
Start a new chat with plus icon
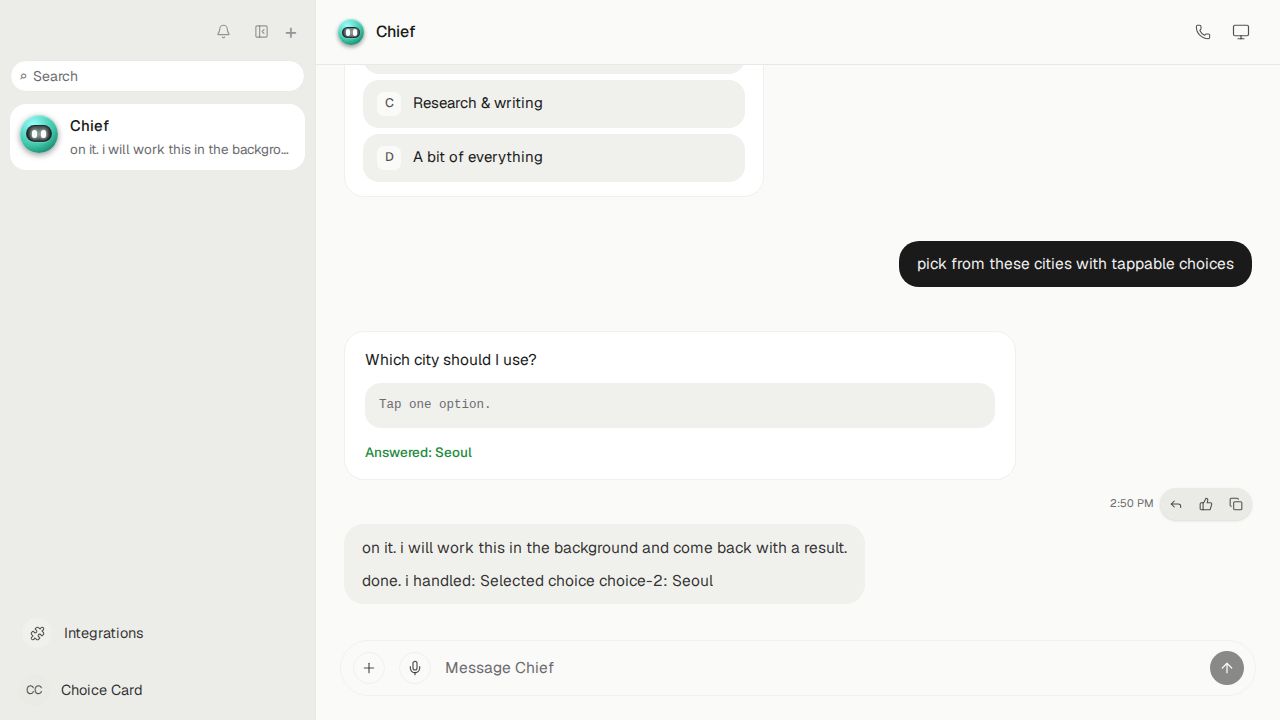(x=291, y=33)
